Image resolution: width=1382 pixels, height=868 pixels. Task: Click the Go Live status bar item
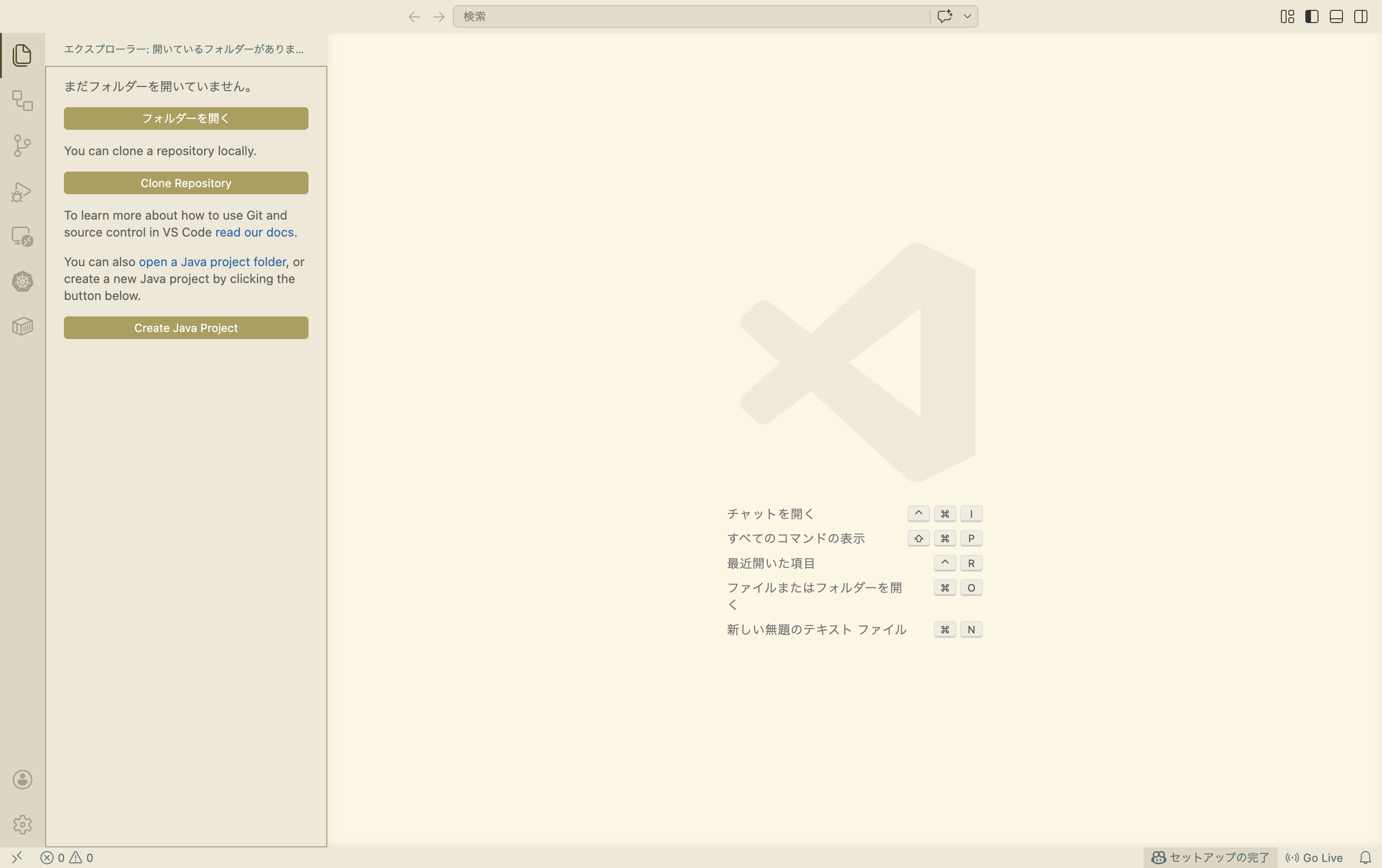tap(1314, 857)
